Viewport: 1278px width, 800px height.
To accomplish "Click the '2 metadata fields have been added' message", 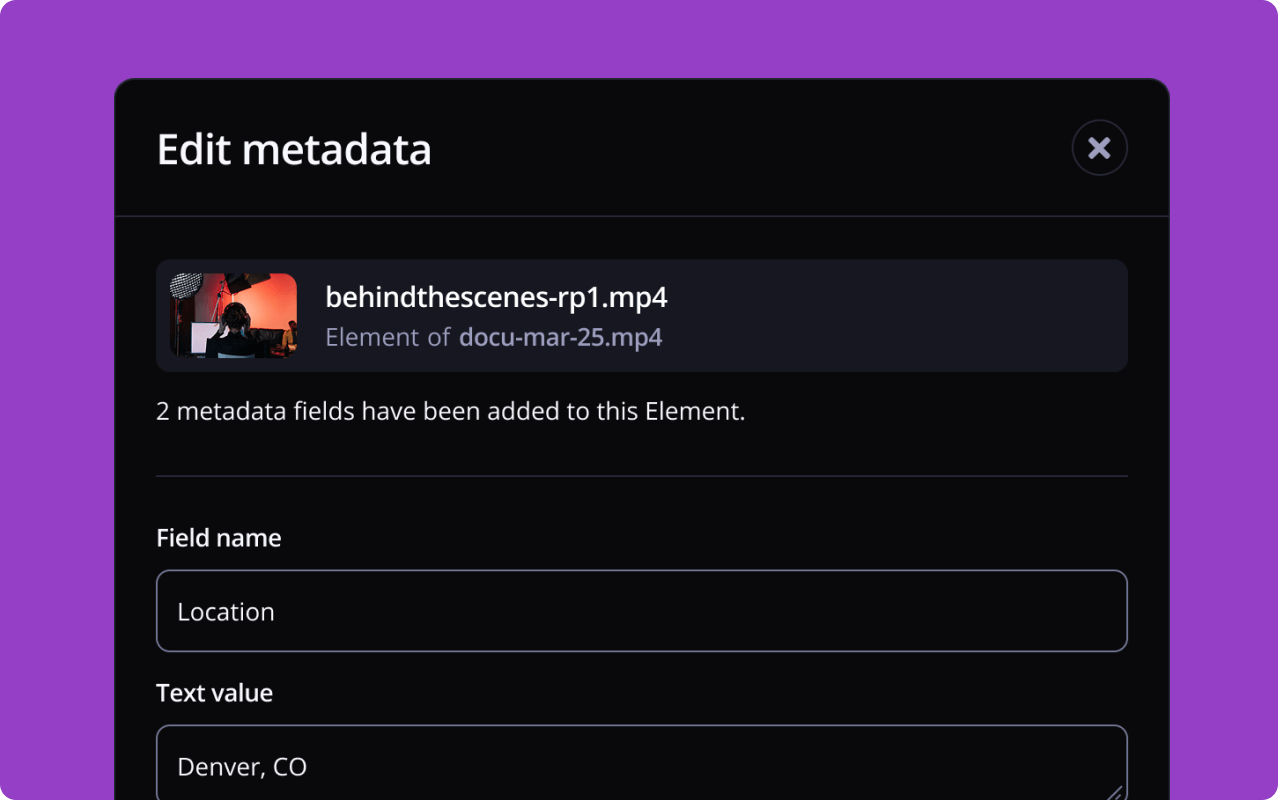I will coord(450,411).
